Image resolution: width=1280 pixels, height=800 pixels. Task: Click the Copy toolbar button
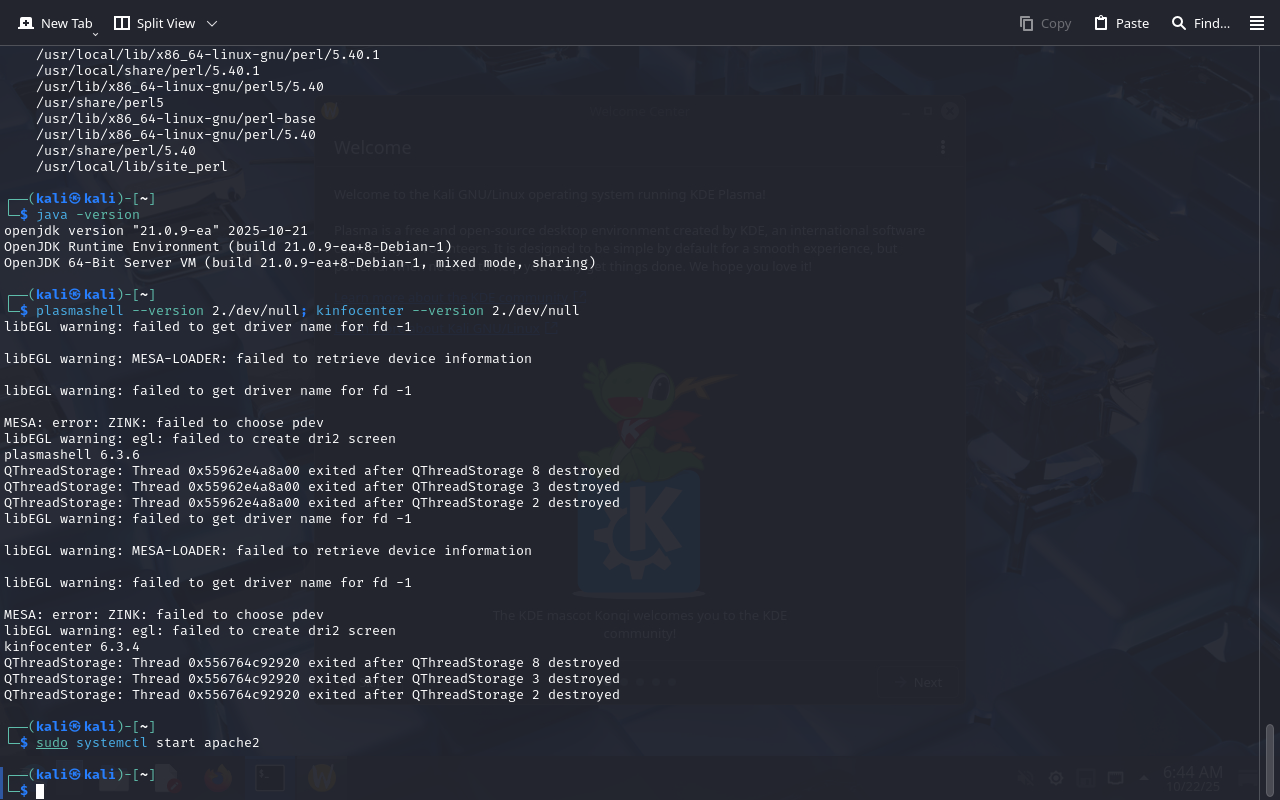click(1045, 23)
